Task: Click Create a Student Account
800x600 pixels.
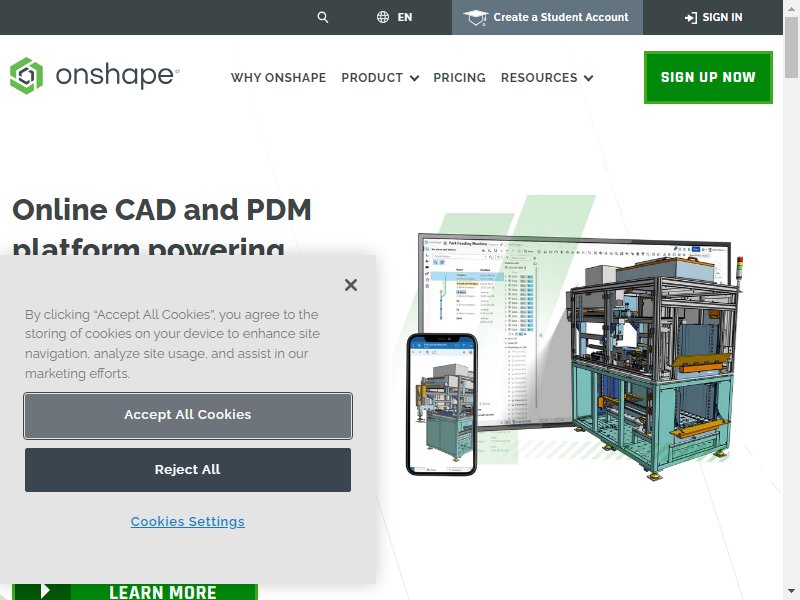Action: pyautogui.click(x=547, y=17)
